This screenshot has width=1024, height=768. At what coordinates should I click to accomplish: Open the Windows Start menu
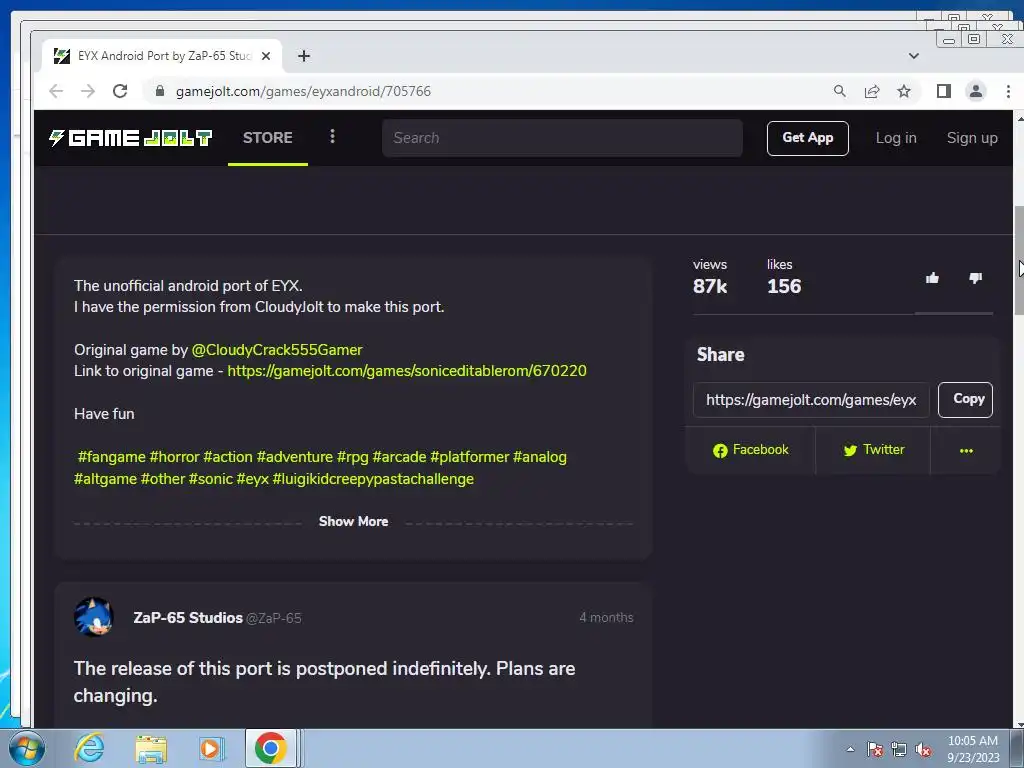click(x=26, y=748)
